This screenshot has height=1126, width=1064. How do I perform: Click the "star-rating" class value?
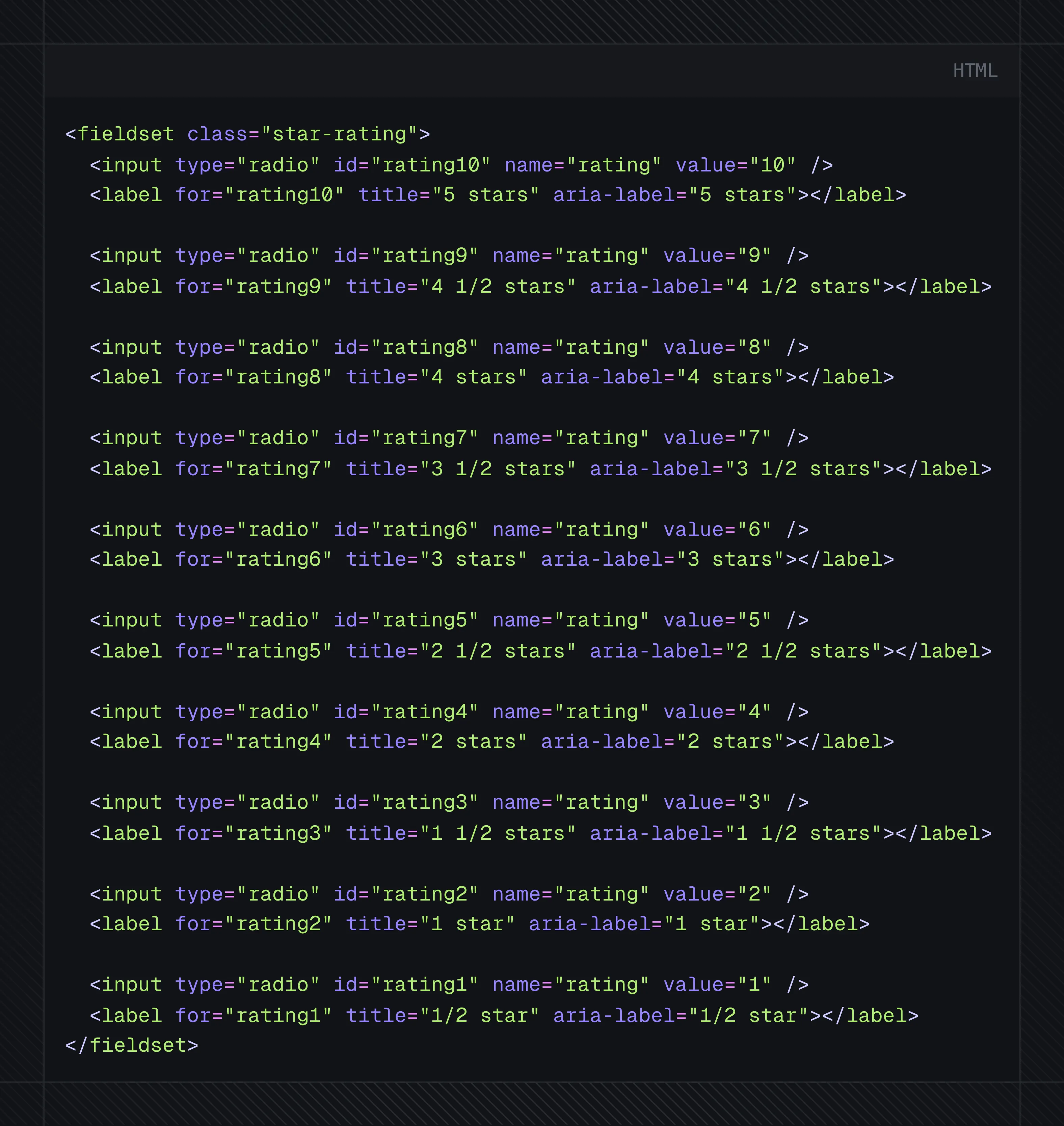click(339, 134)
